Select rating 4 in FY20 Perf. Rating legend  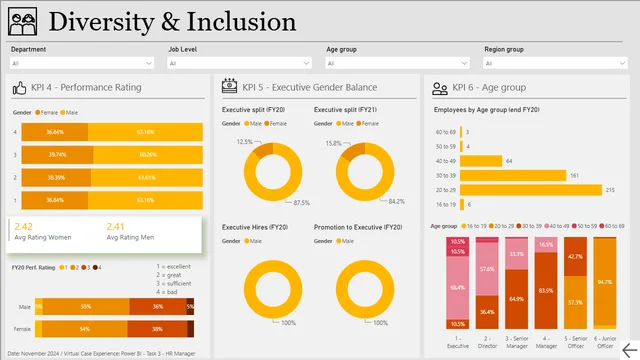pyautogui.click(x=97, y=268)
